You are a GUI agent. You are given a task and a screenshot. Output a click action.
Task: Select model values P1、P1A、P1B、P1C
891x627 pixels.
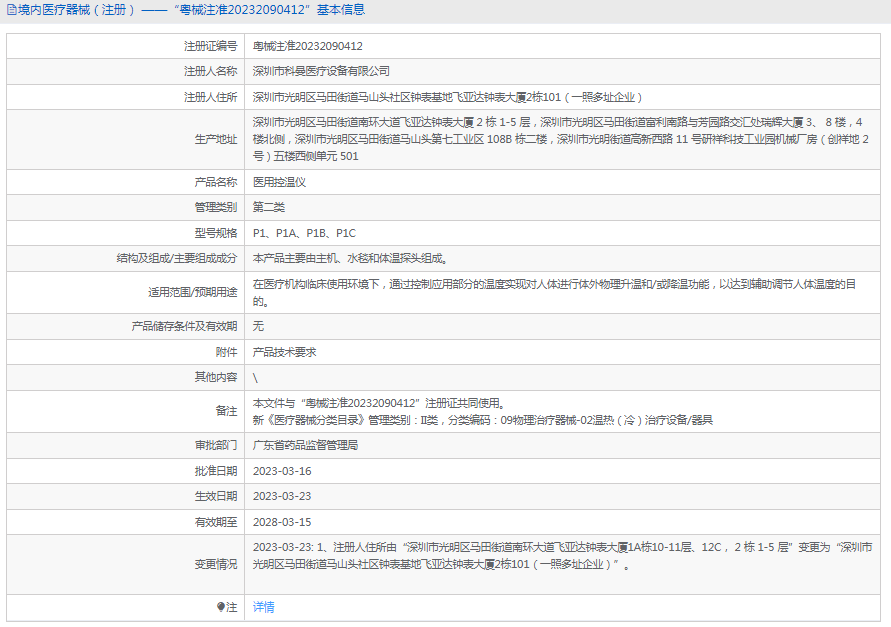[x=304, y=233]
